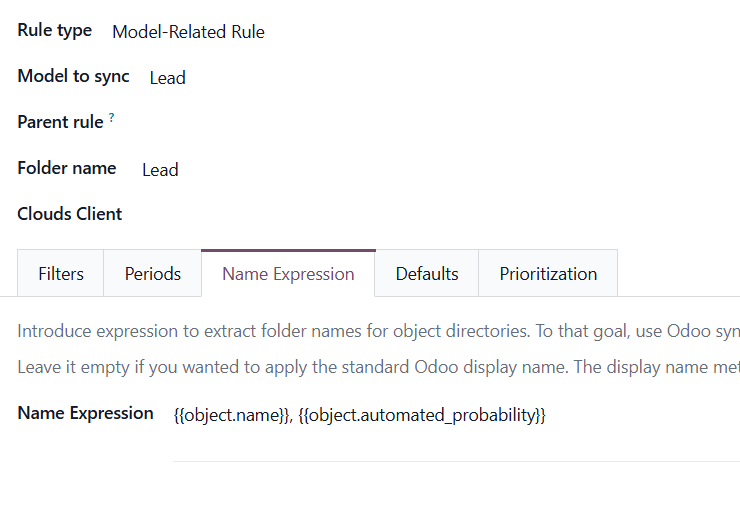This screenshot has width=740, height=513.
Task: Go to the Defaults tab
Action: [427, 274]
